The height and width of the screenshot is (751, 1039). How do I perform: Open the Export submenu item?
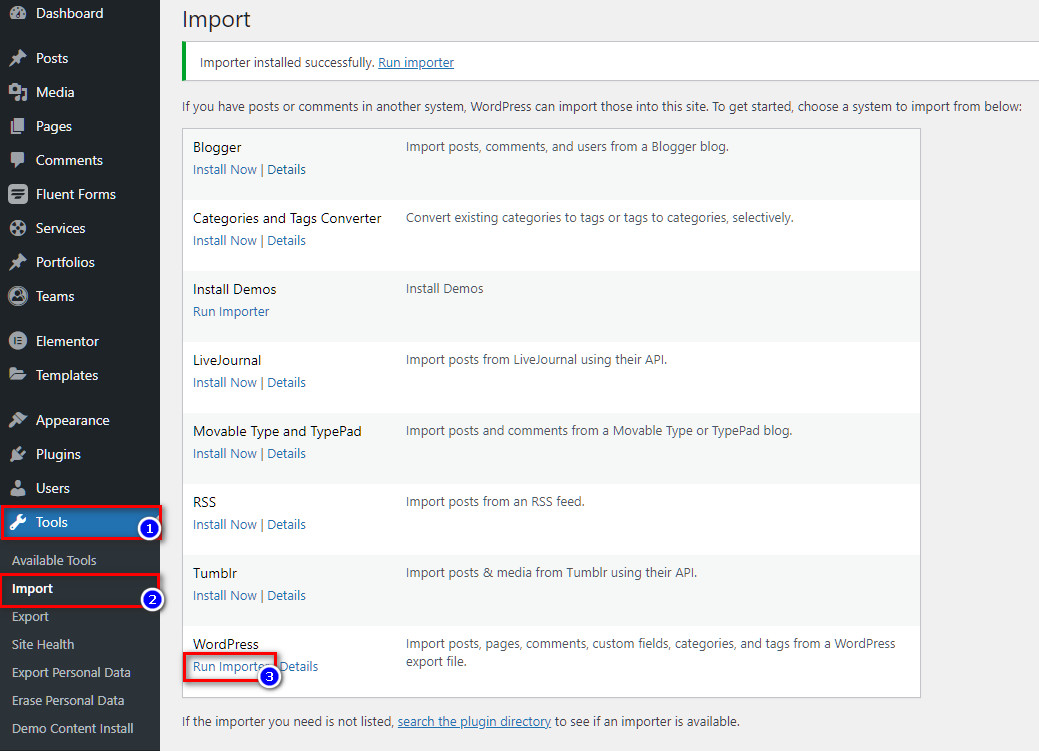coord(30,616)
